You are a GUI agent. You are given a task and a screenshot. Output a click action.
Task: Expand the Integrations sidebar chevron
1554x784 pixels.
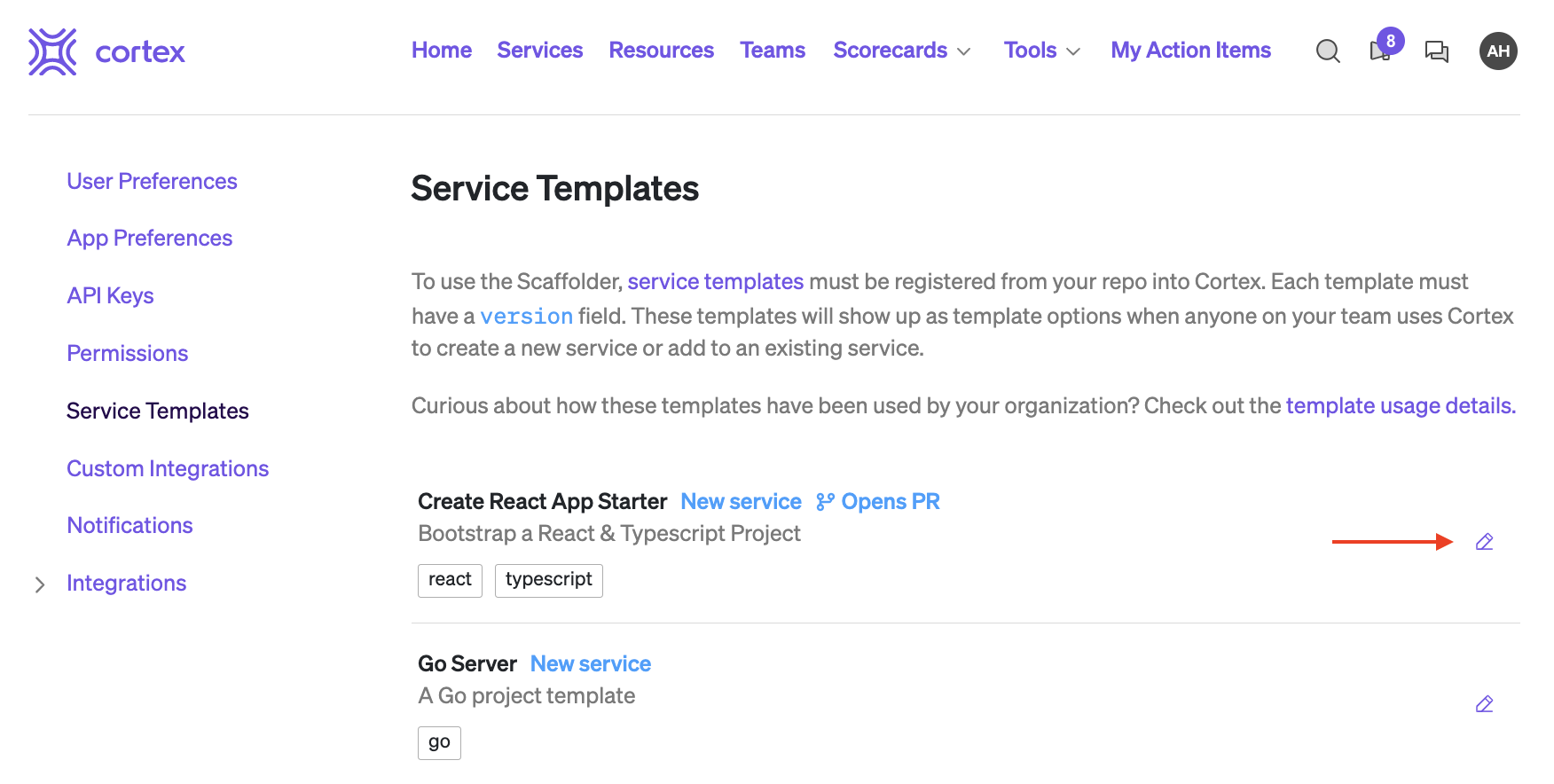point(40,584)
